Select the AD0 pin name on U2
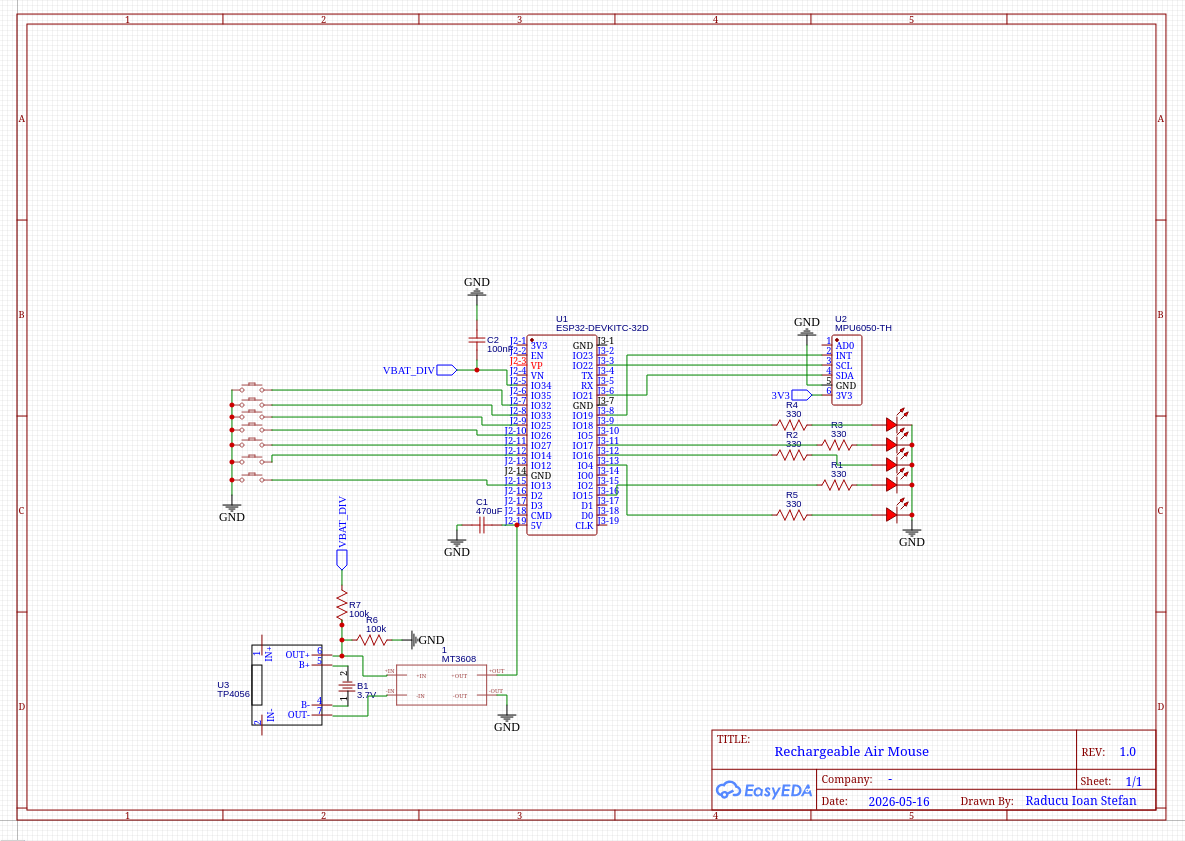Viewport: 1185px width, 841px height. coord(845,346)
